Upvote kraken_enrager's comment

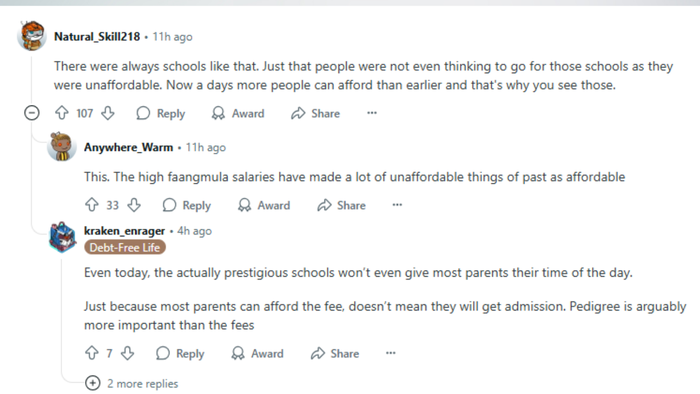pos(92,353)
